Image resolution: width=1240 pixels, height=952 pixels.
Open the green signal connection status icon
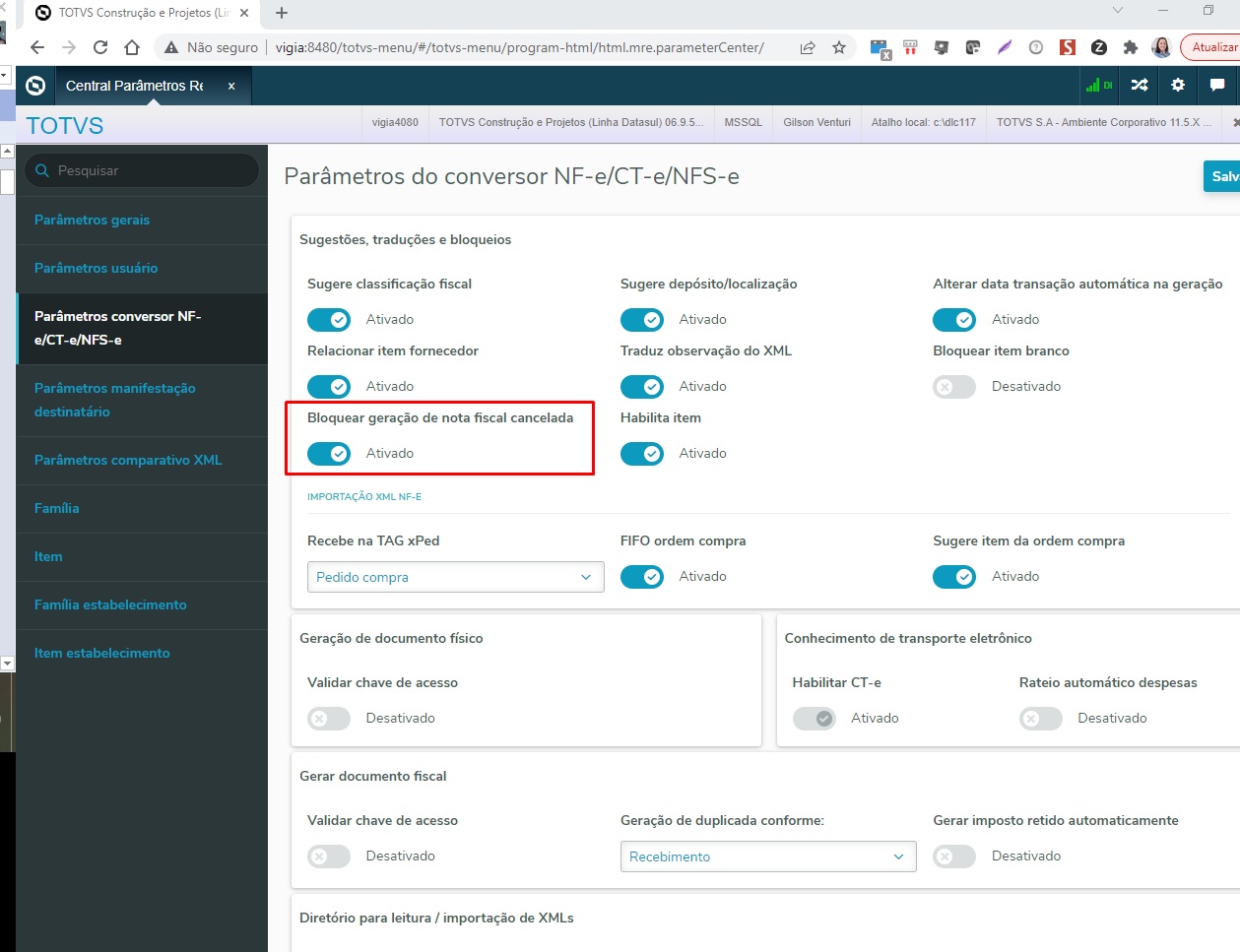pyautogui.click(x=1098, y=86)
